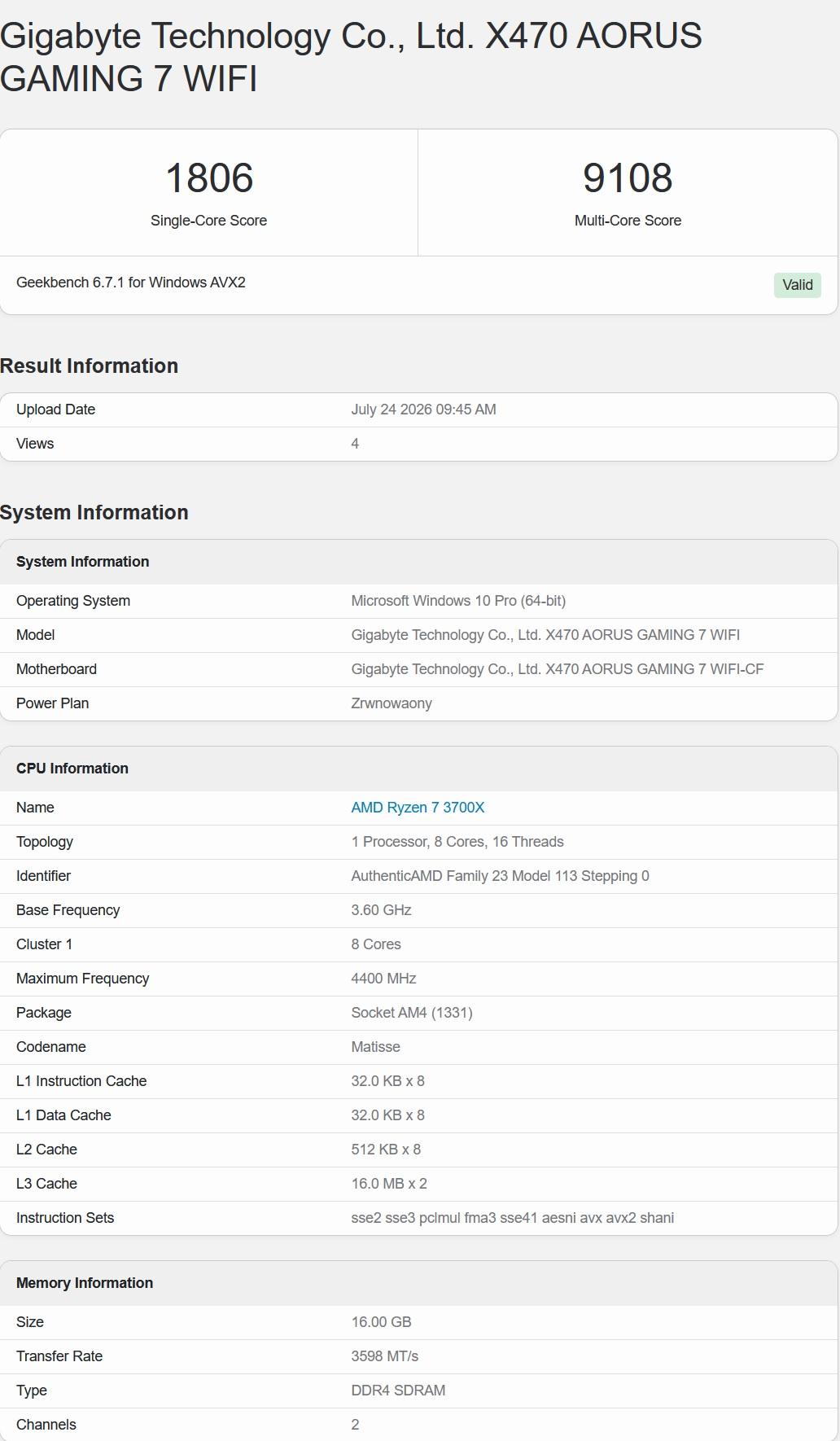Viewport: 840px width, 1441px height.
Task: Select the 1806 single-core score value
Action: coord(209,177)
